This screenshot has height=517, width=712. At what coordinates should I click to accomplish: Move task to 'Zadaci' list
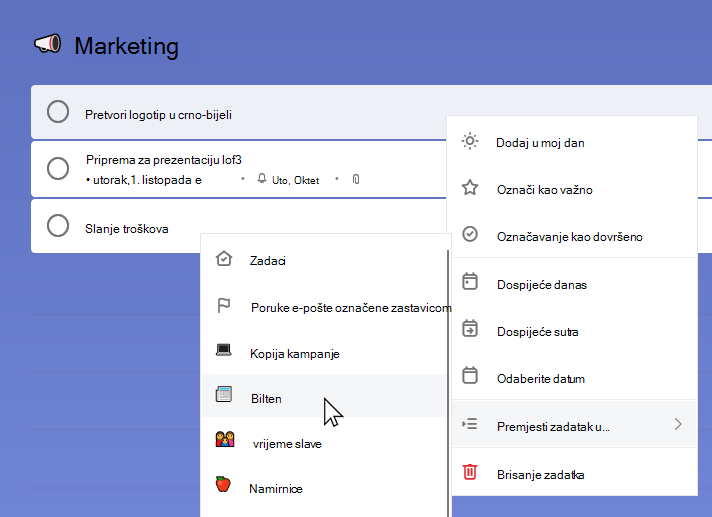323,261
